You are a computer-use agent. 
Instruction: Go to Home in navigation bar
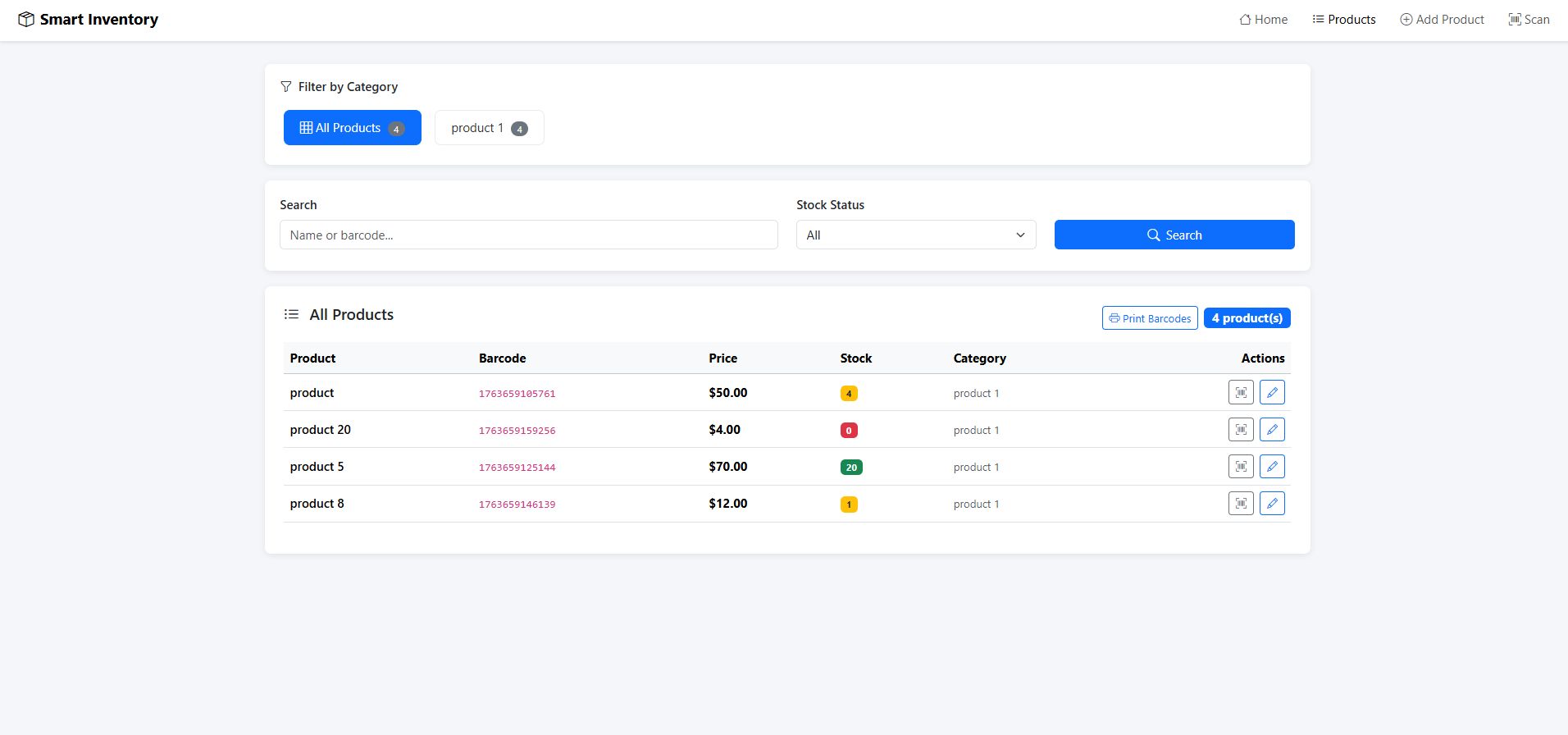coord(1263,20)
